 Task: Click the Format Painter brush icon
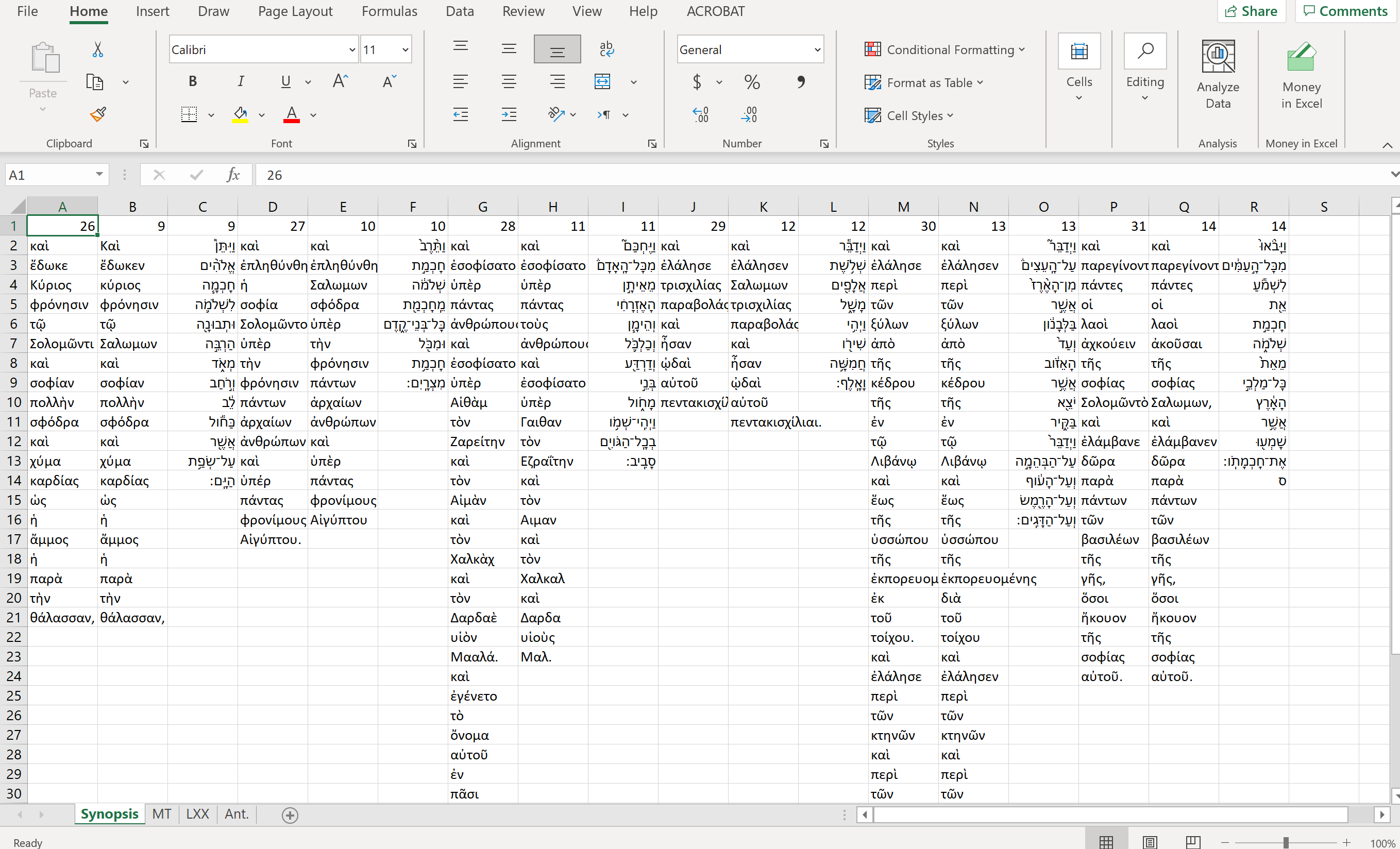pyautogui.click(x=98, y=115)
